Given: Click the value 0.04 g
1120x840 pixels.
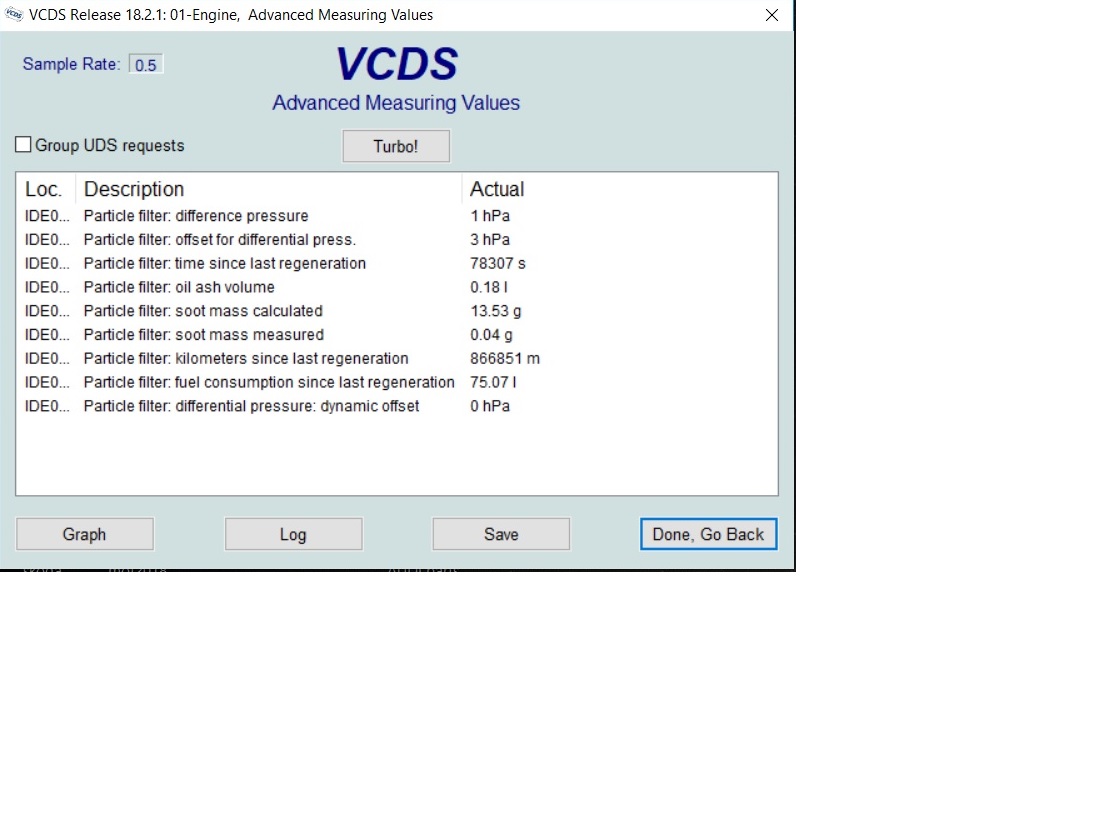Looking at the screenshot, I should click(491, 334).
